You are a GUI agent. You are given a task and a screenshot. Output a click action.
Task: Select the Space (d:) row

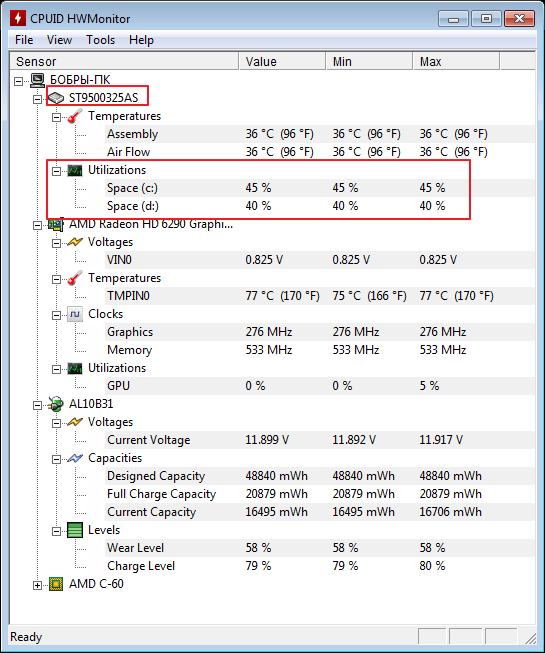[320, 206]
